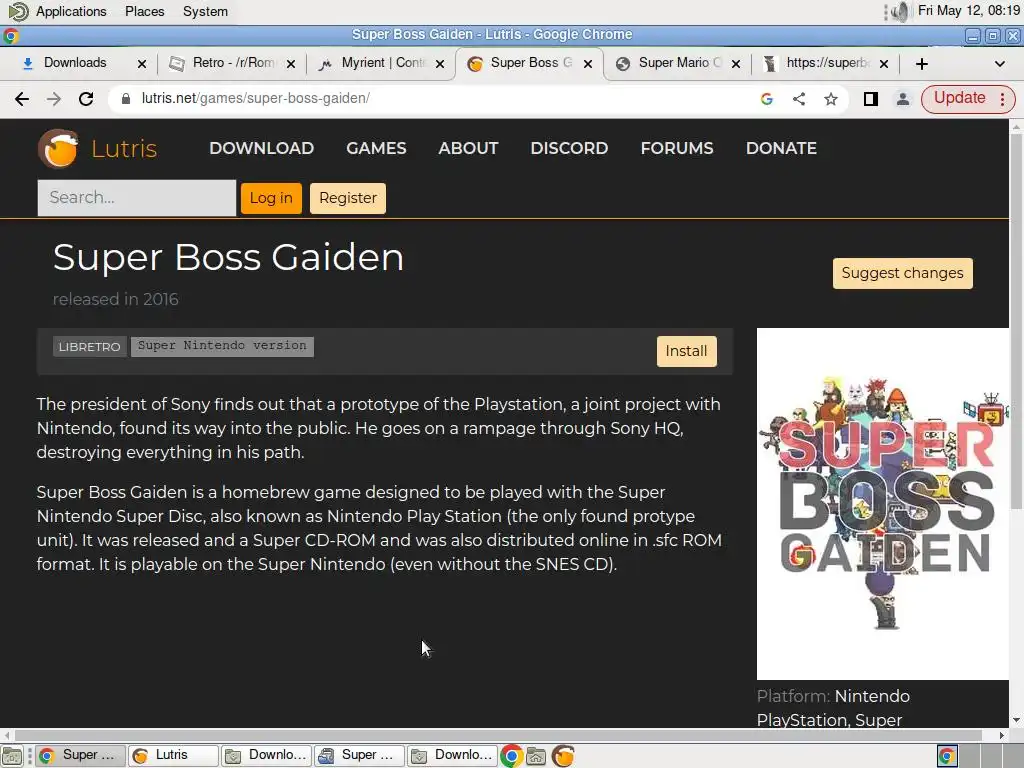Close the Downloads tab
This screenshot has width=1024, height=768.
(x=142, y=64)
